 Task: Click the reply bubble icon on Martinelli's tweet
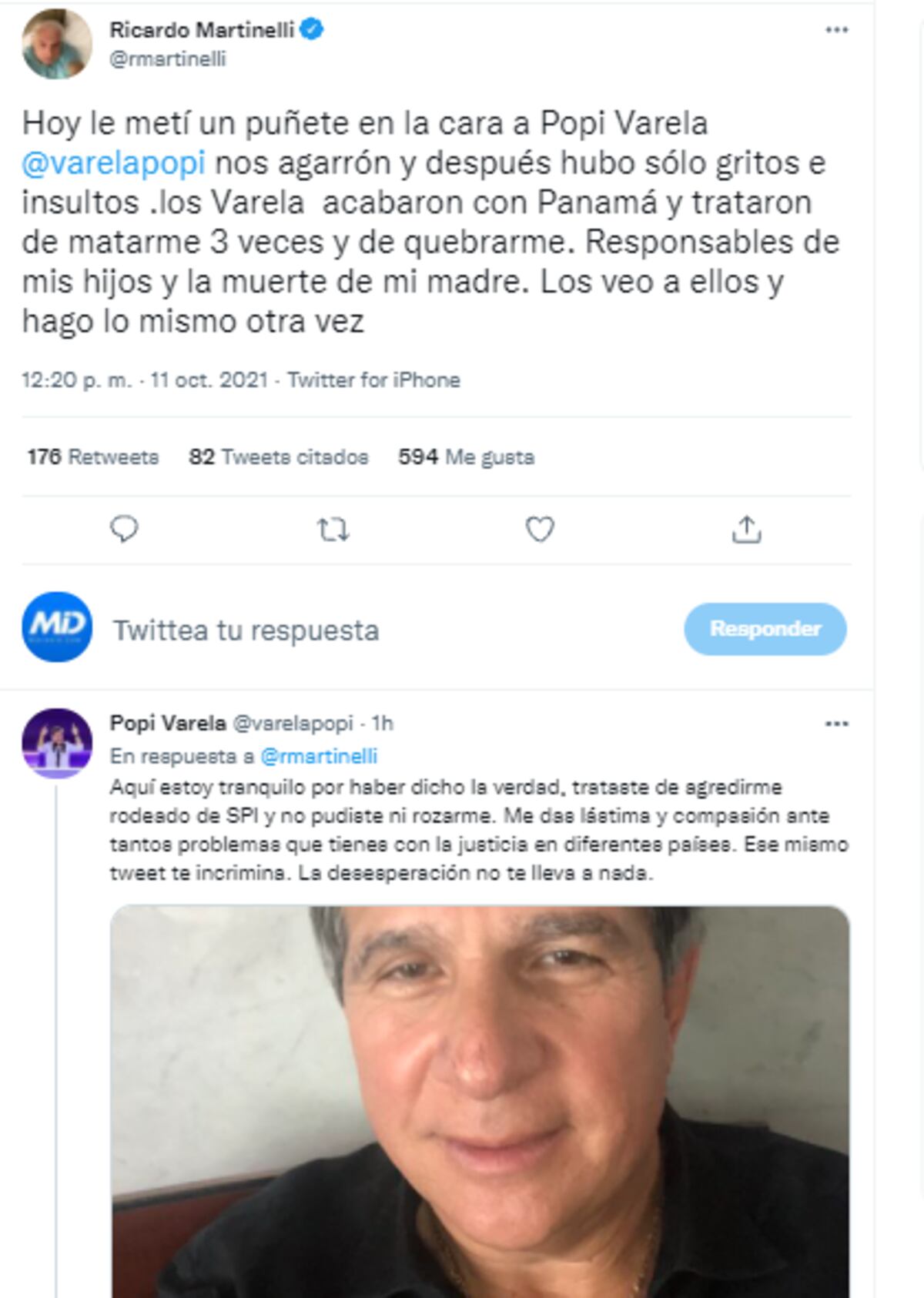click(126, 529)
